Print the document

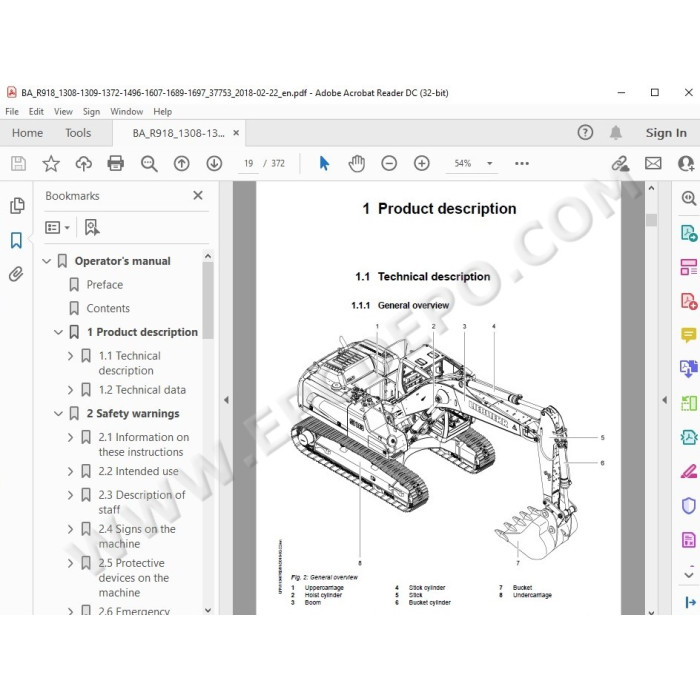click(x=116, y=163)
